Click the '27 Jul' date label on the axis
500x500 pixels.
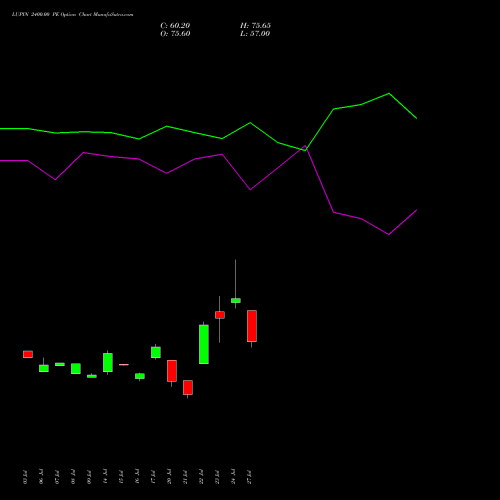[x=249, y=477]
